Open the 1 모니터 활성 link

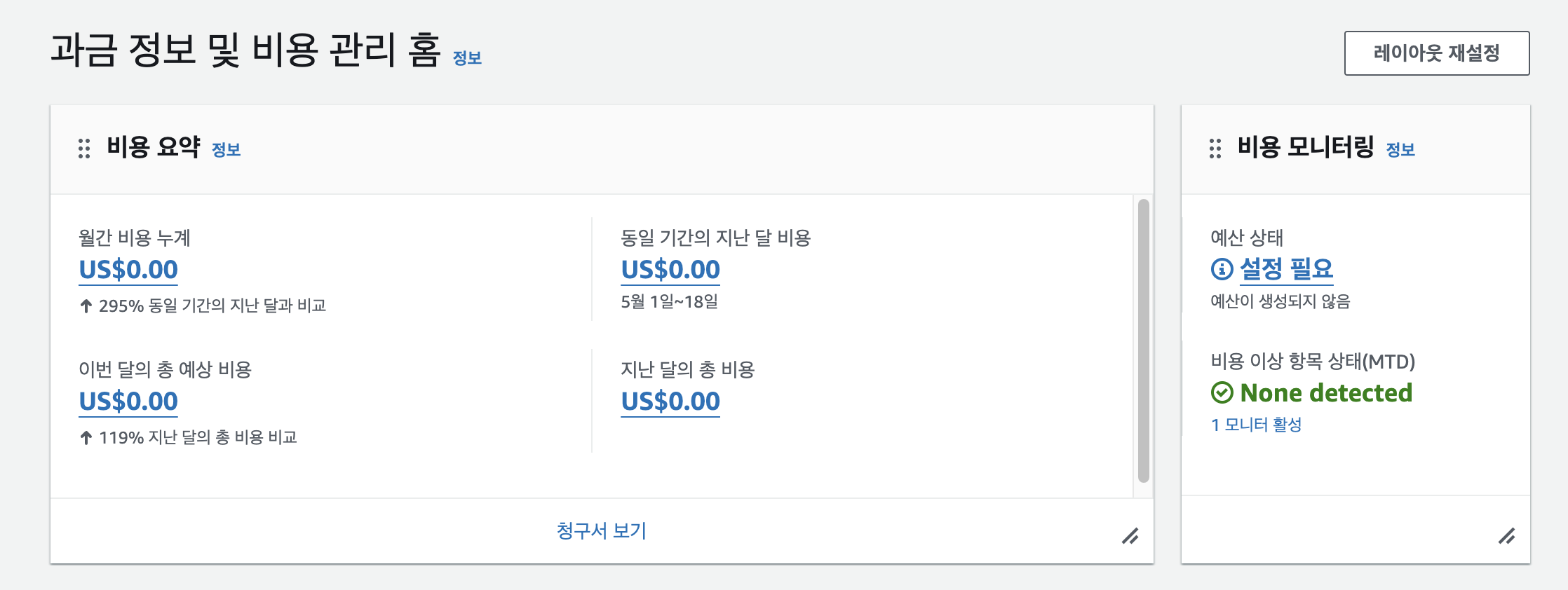pyautogui.click(x=1256, y=425)
